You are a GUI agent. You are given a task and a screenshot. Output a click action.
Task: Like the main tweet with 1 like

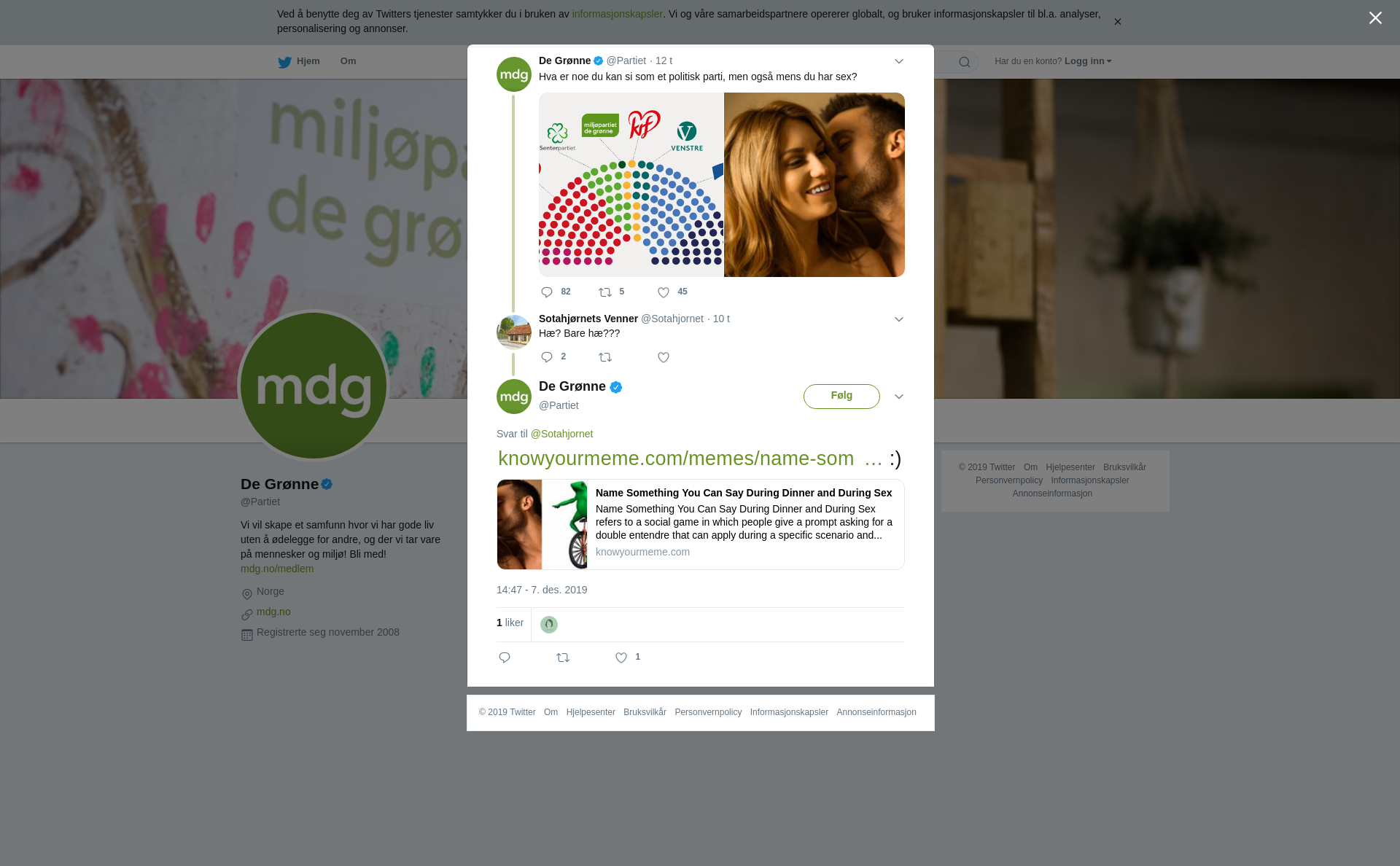(621, 658)
